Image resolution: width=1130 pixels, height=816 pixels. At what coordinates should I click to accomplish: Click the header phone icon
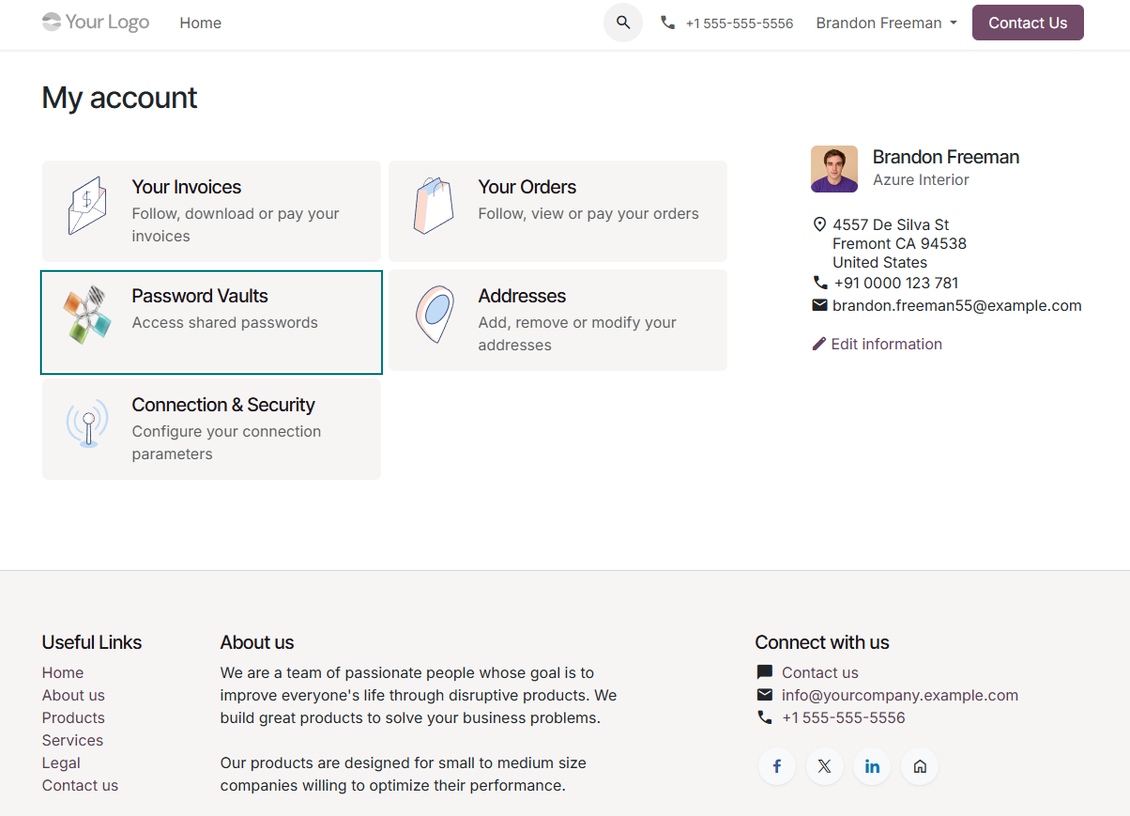(668, 23)
